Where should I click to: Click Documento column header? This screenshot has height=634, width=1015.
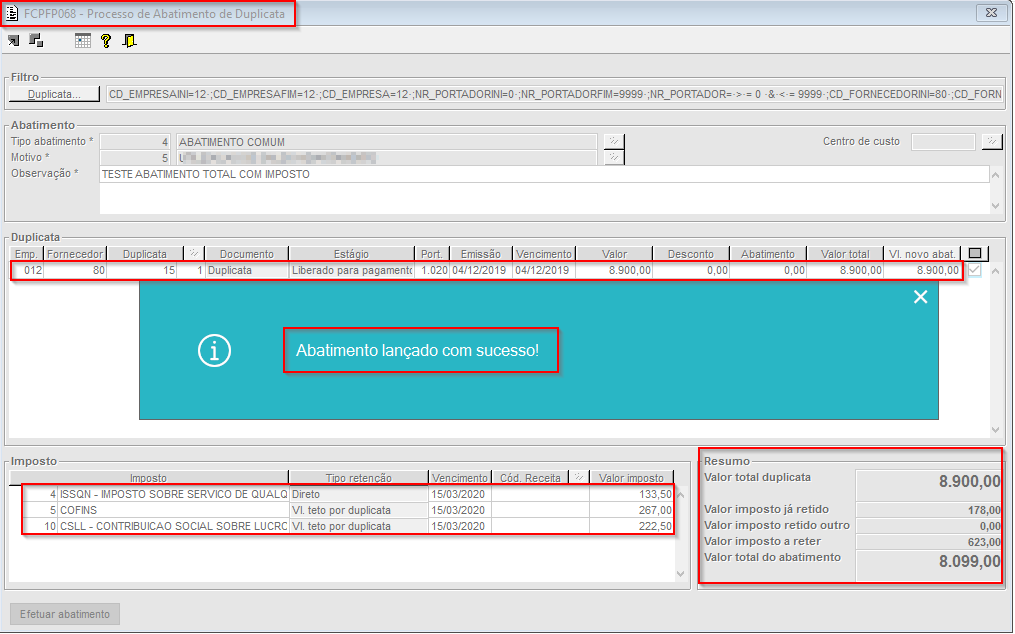click(x=247, y=254)
